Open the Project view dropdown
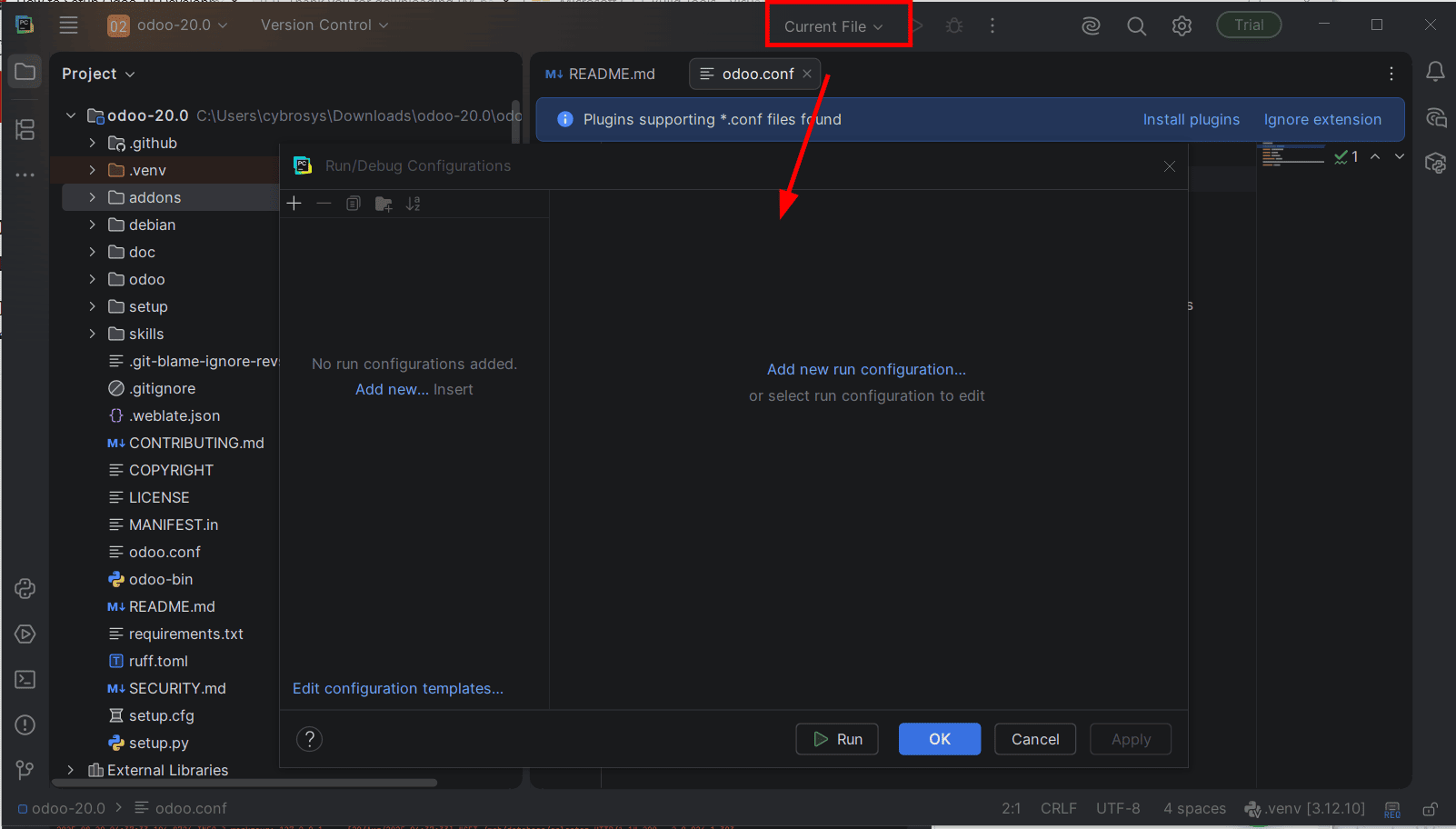1456x829 pixels. click(98, 74)
